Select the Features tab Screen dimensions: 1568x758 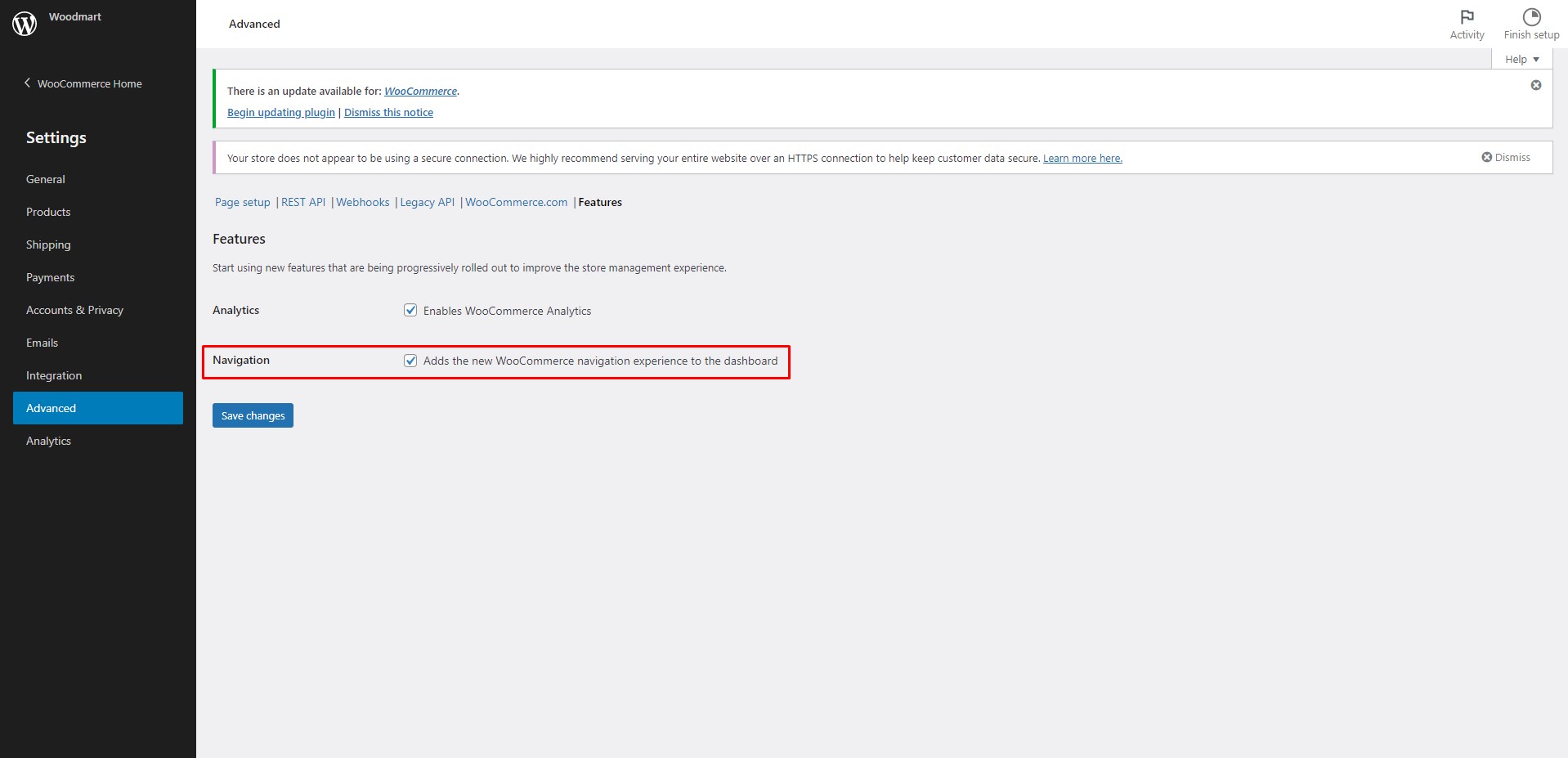click(x=600, y=202)
